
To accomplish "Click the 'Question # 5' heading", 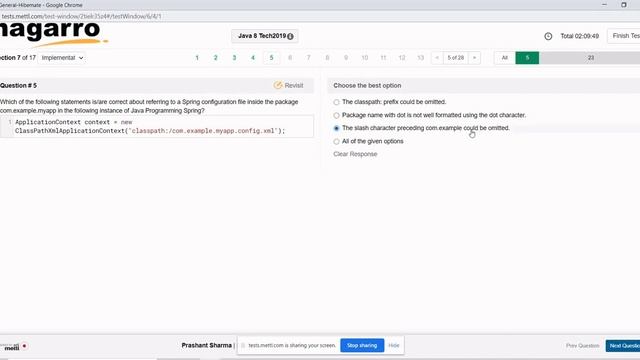I will click(18, 86).
